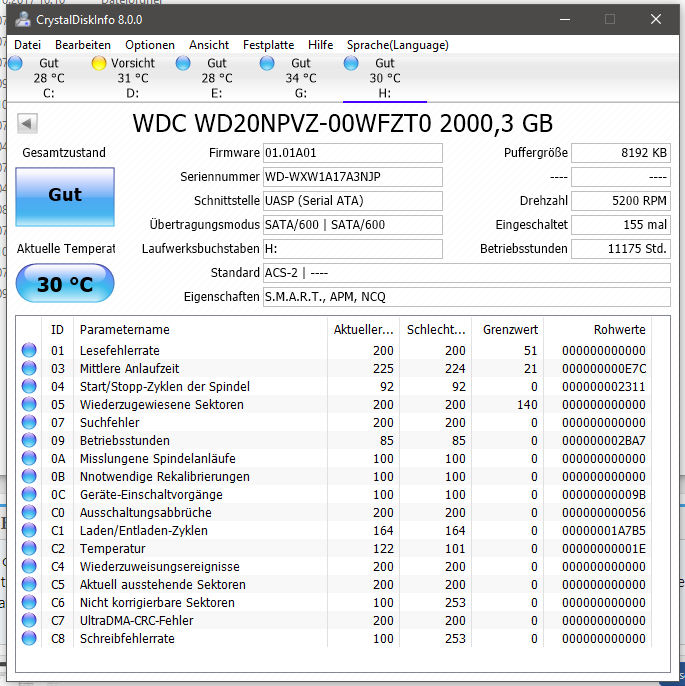Click the Puffergröße value 8192 KB
This screenshot has width=685, height=686.
pos(621,153)
